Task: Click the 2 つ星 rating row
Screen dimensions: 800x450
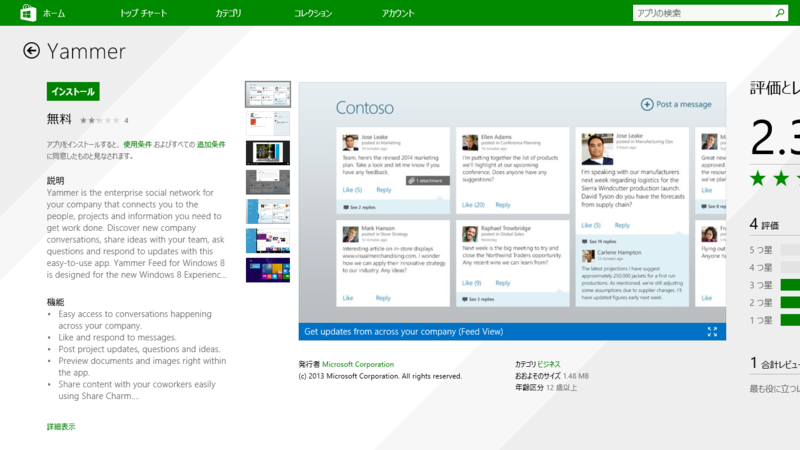Action: coord(774,303)
